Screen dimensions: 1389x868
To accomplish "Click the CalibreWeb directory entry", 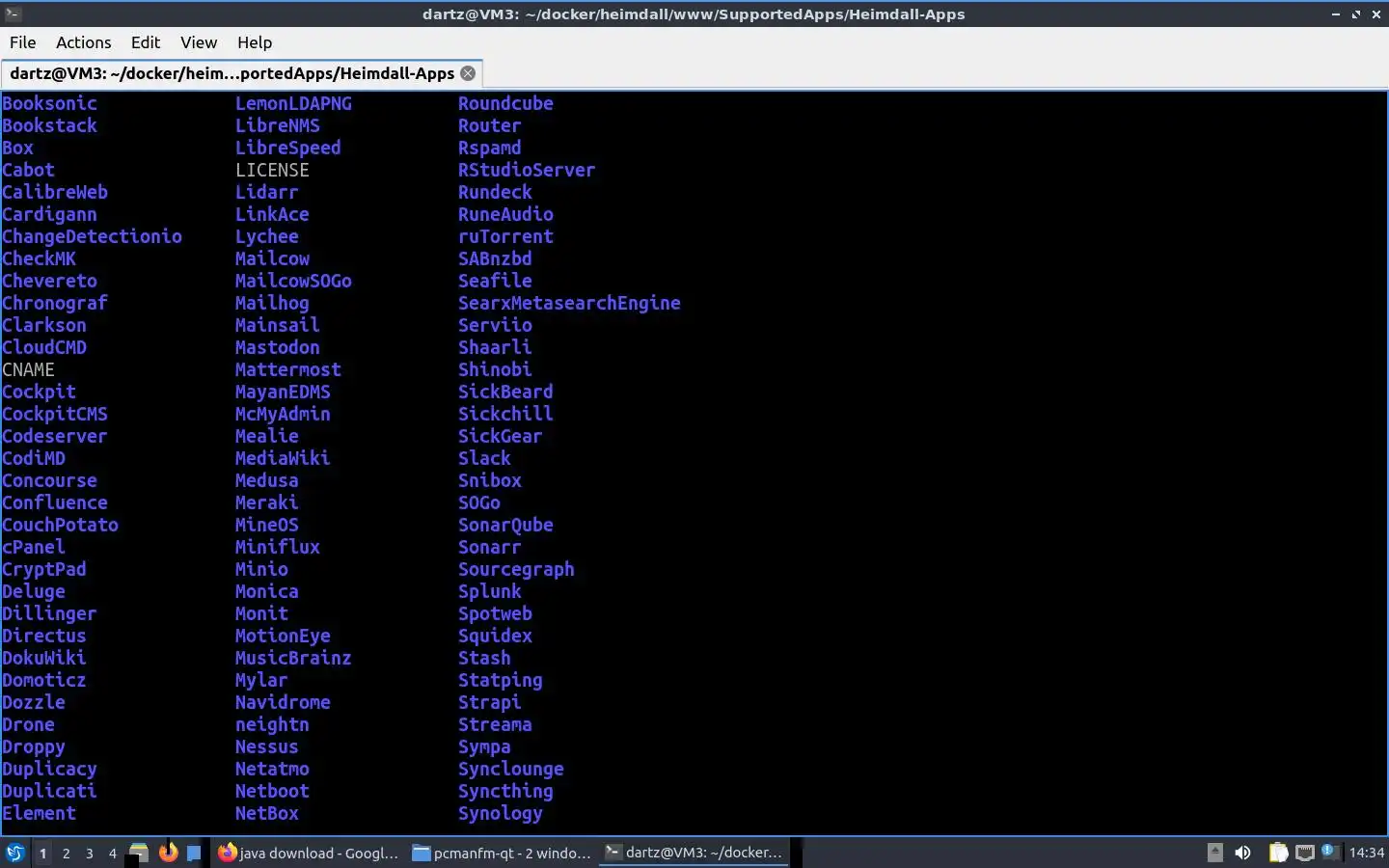I will 55,192.
